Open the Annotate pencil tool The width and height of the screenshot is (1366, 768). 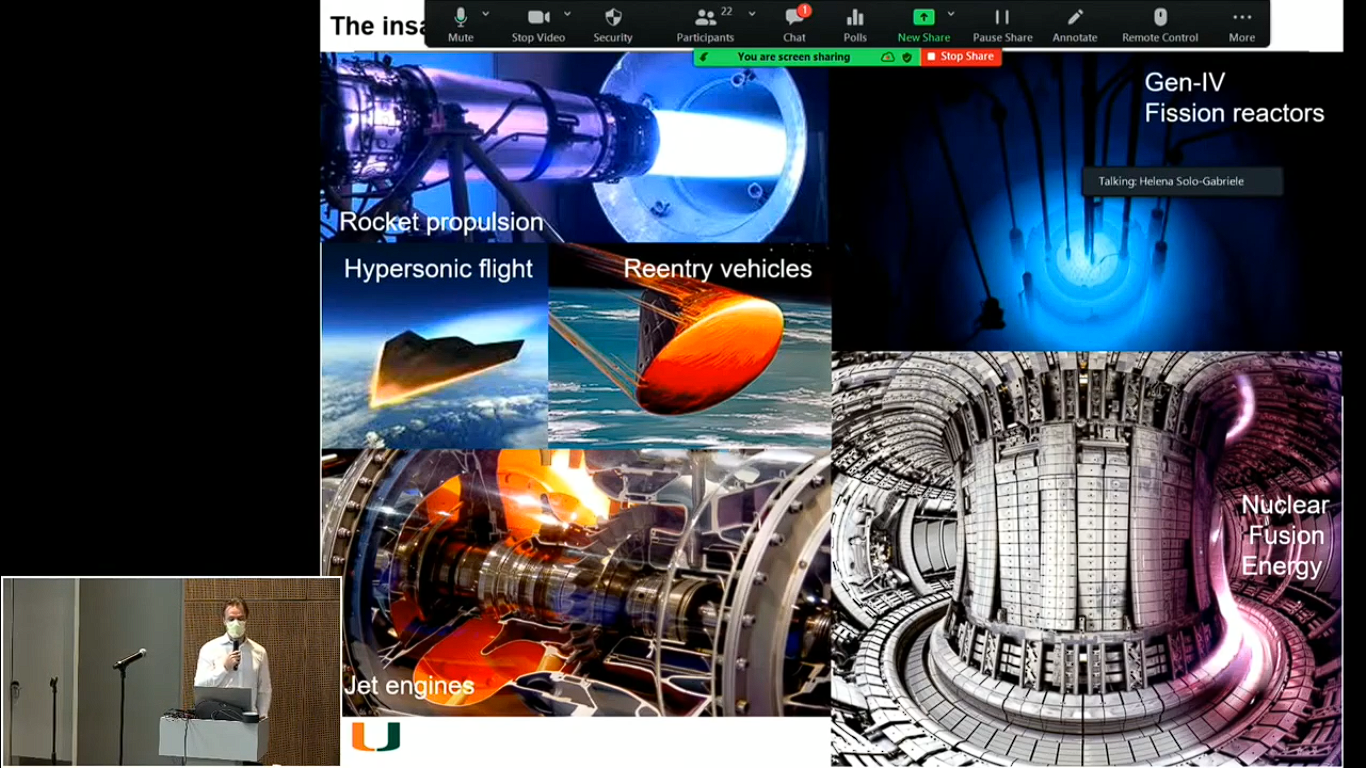click(x=1075, y=24)
